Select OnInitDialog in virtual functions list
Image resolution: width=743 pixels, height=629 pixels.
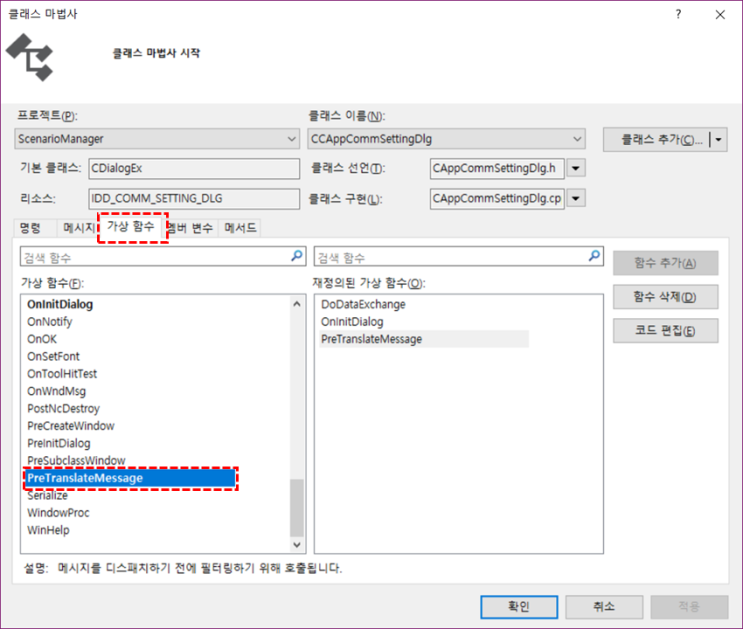pos(60,304)
